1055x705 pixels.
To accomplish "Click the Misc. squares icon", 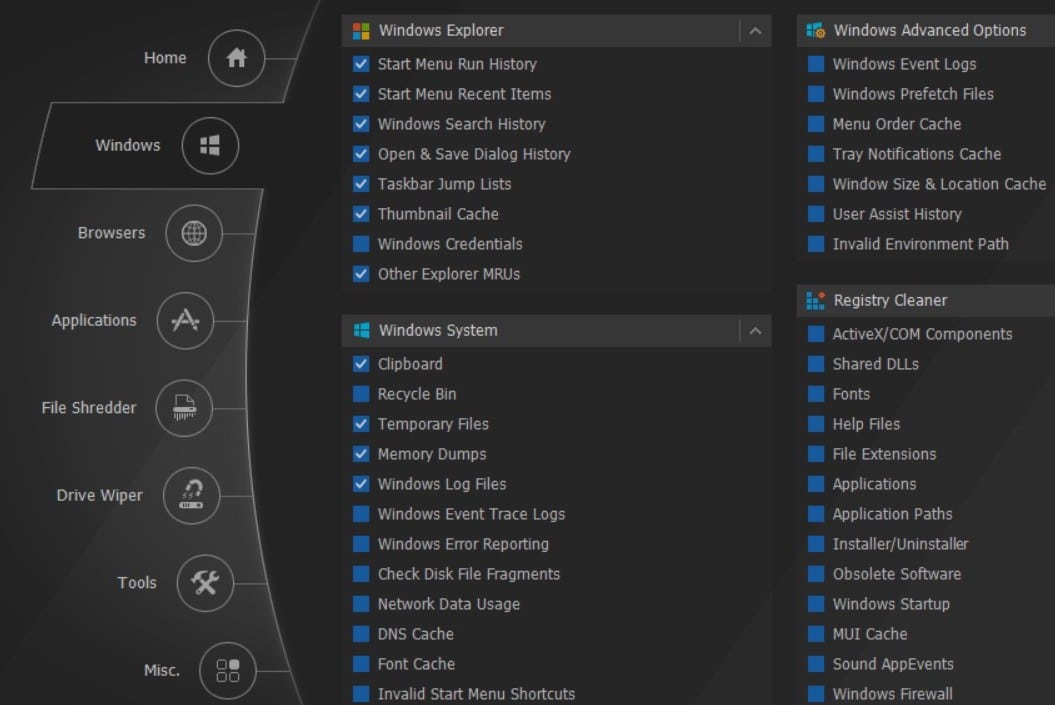I will pyautogui.click(x=227, y=670).
